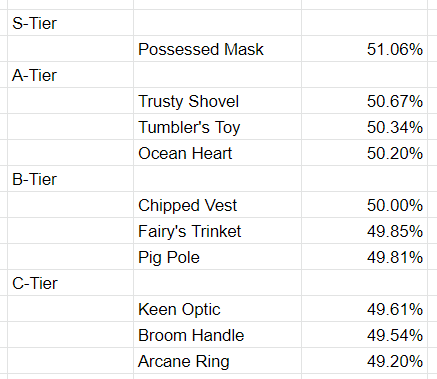Screen dimensions: 437x379
Task: Select the Broom Handle cell
Action: (x=217, y=335)
